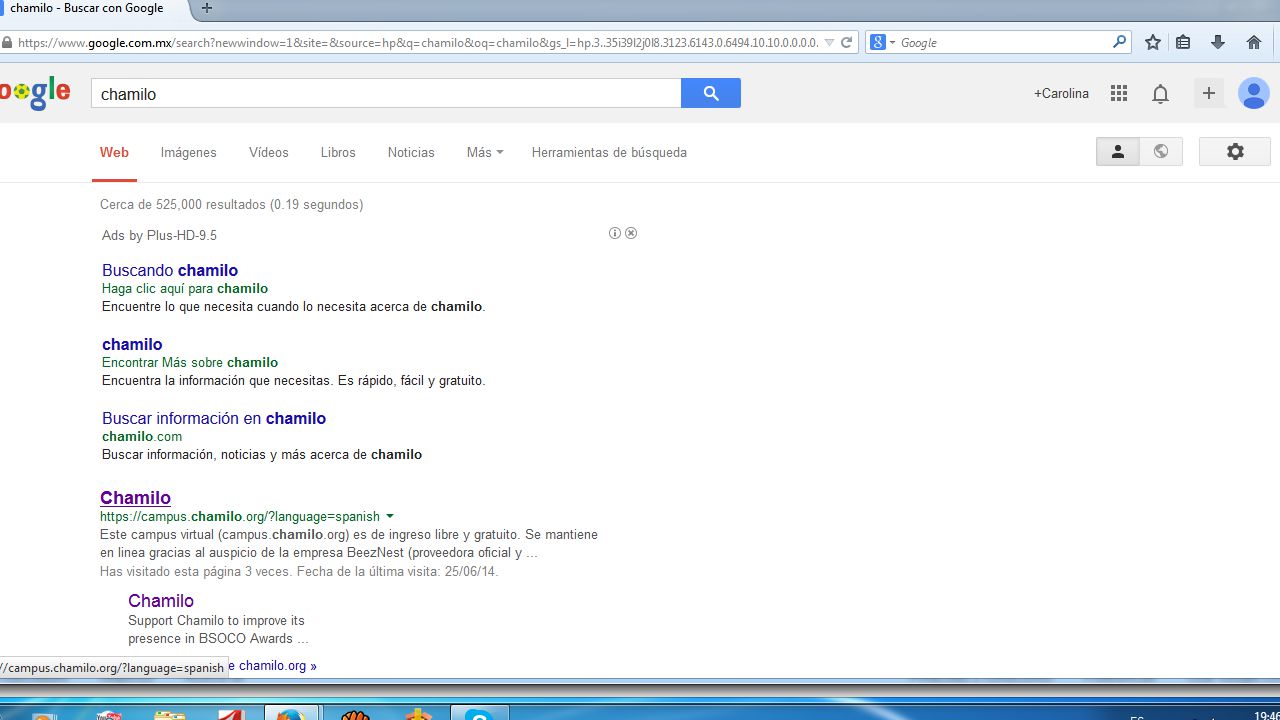Click 'Has visitado esta página 3 veces' text

(x=194, y=571)
